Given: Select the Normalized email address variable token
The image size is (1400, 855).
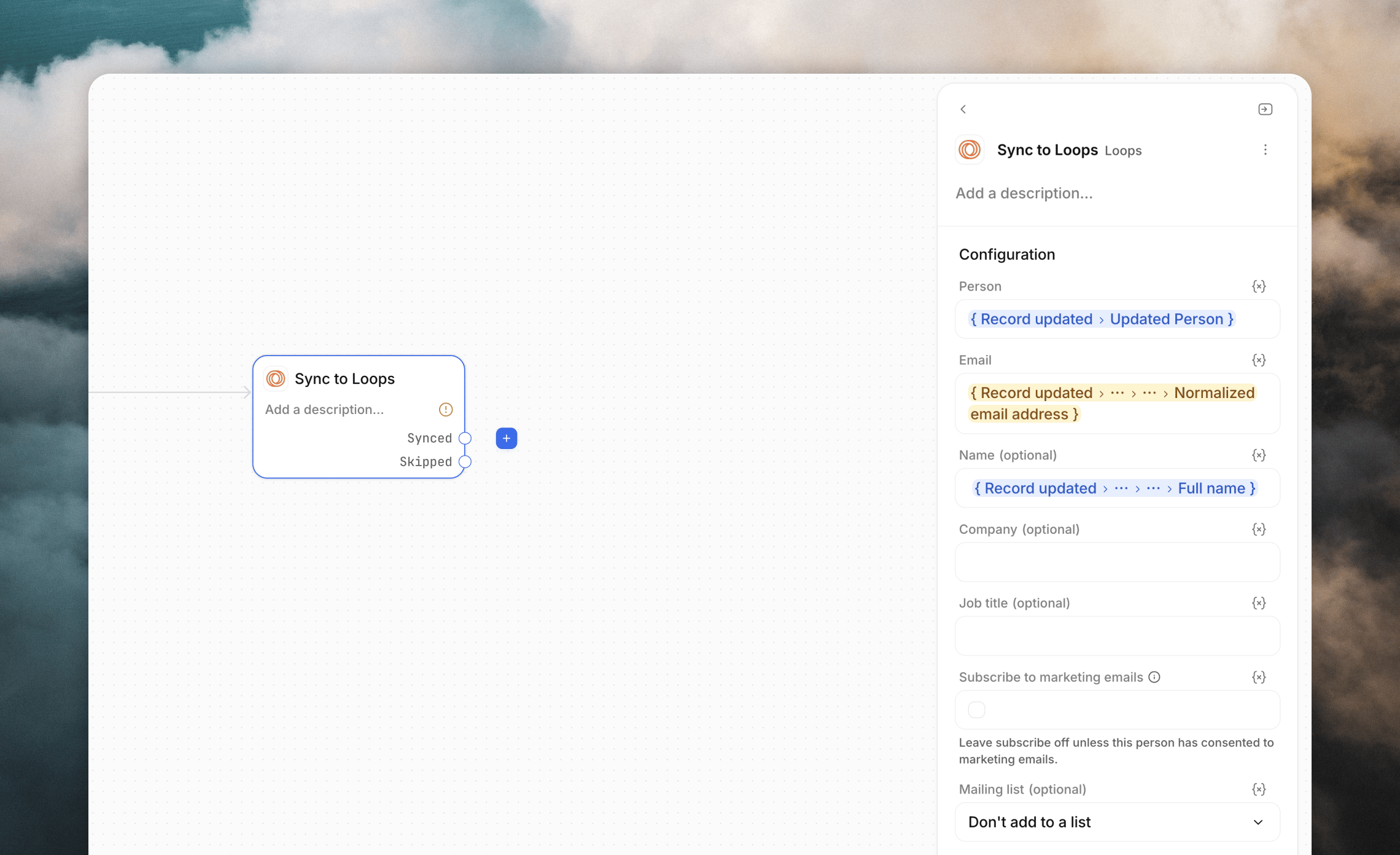Looking at the screenshot, I should 1112,404.
